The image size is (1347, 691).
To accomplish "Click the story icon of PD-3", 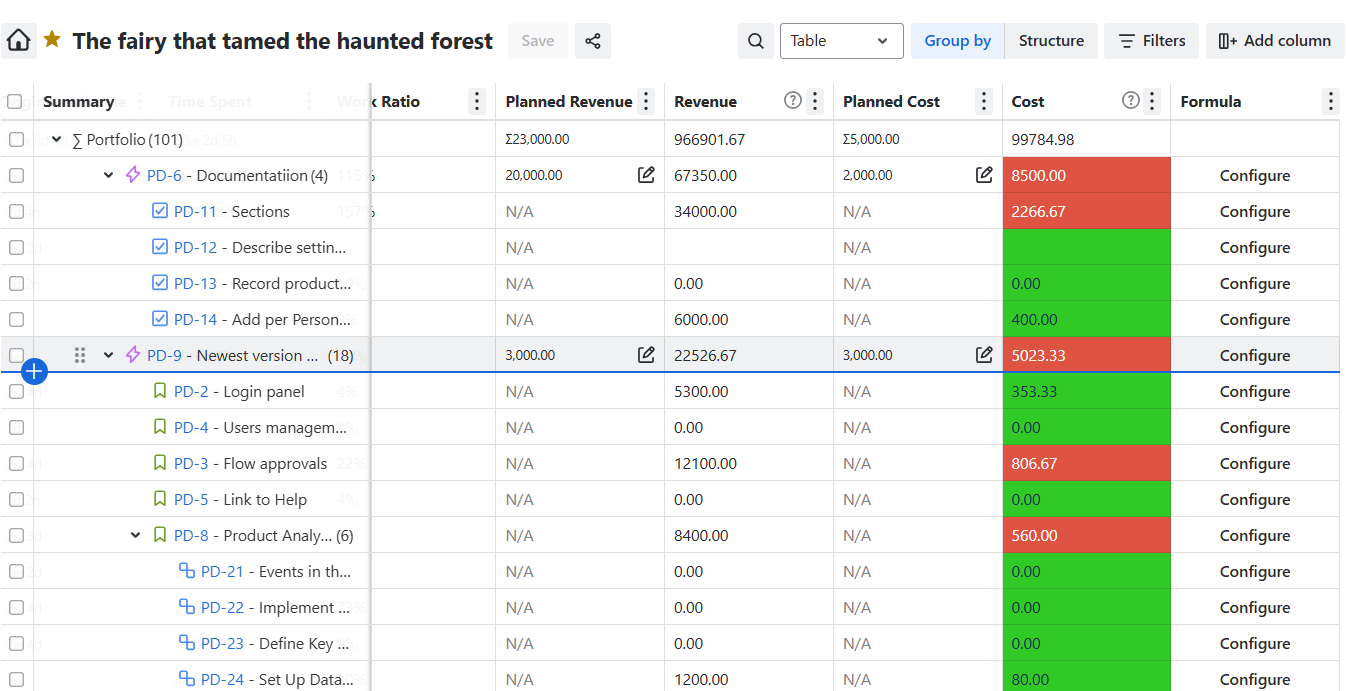I will pos(160,463).
